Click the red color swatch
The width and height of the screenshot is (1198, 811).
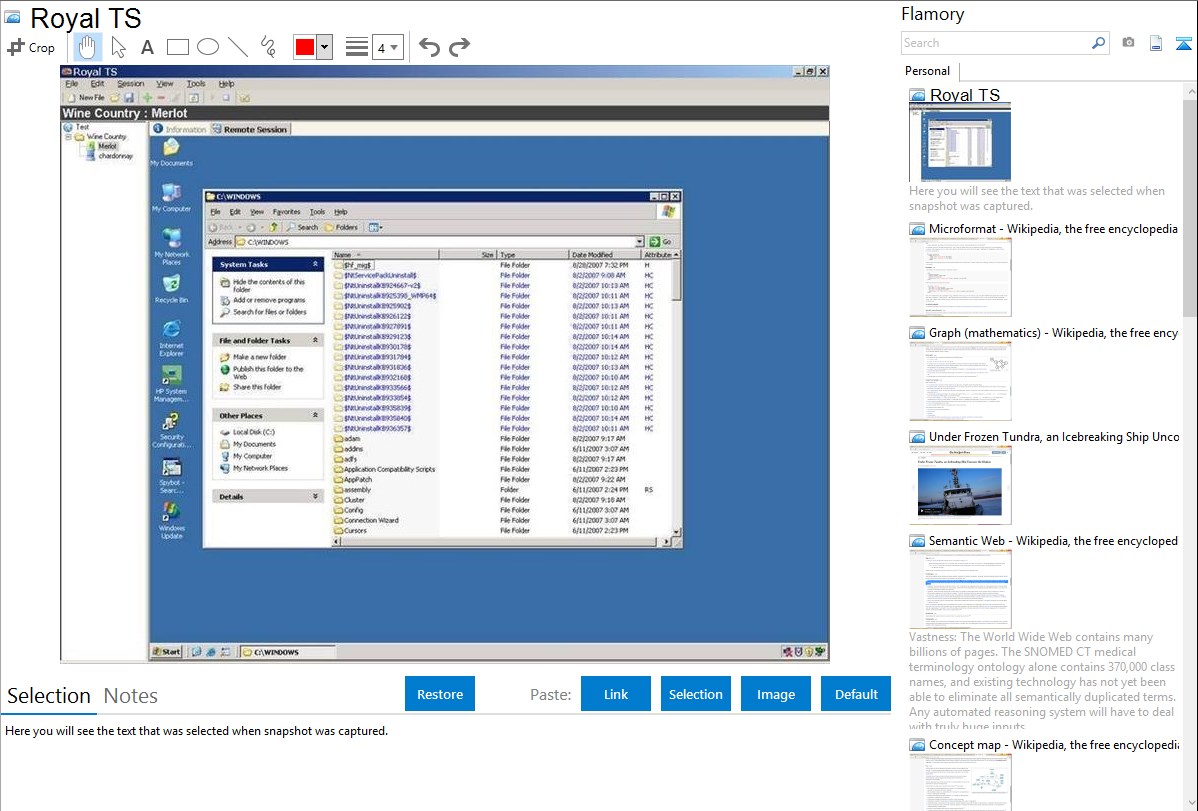(x=305, y=47)
